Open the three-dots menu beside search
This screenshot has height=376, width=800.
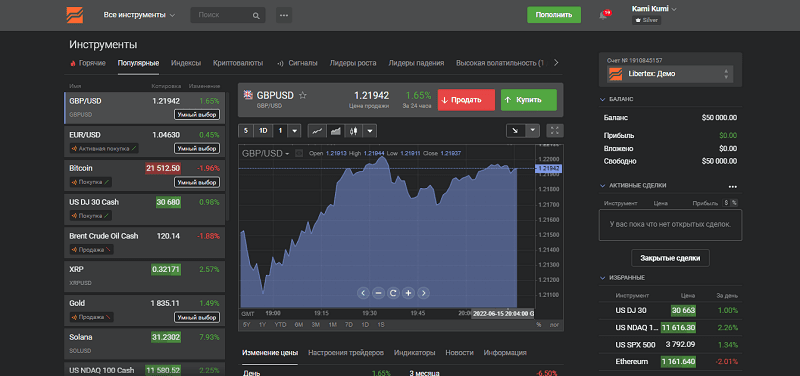click(284, 15)
